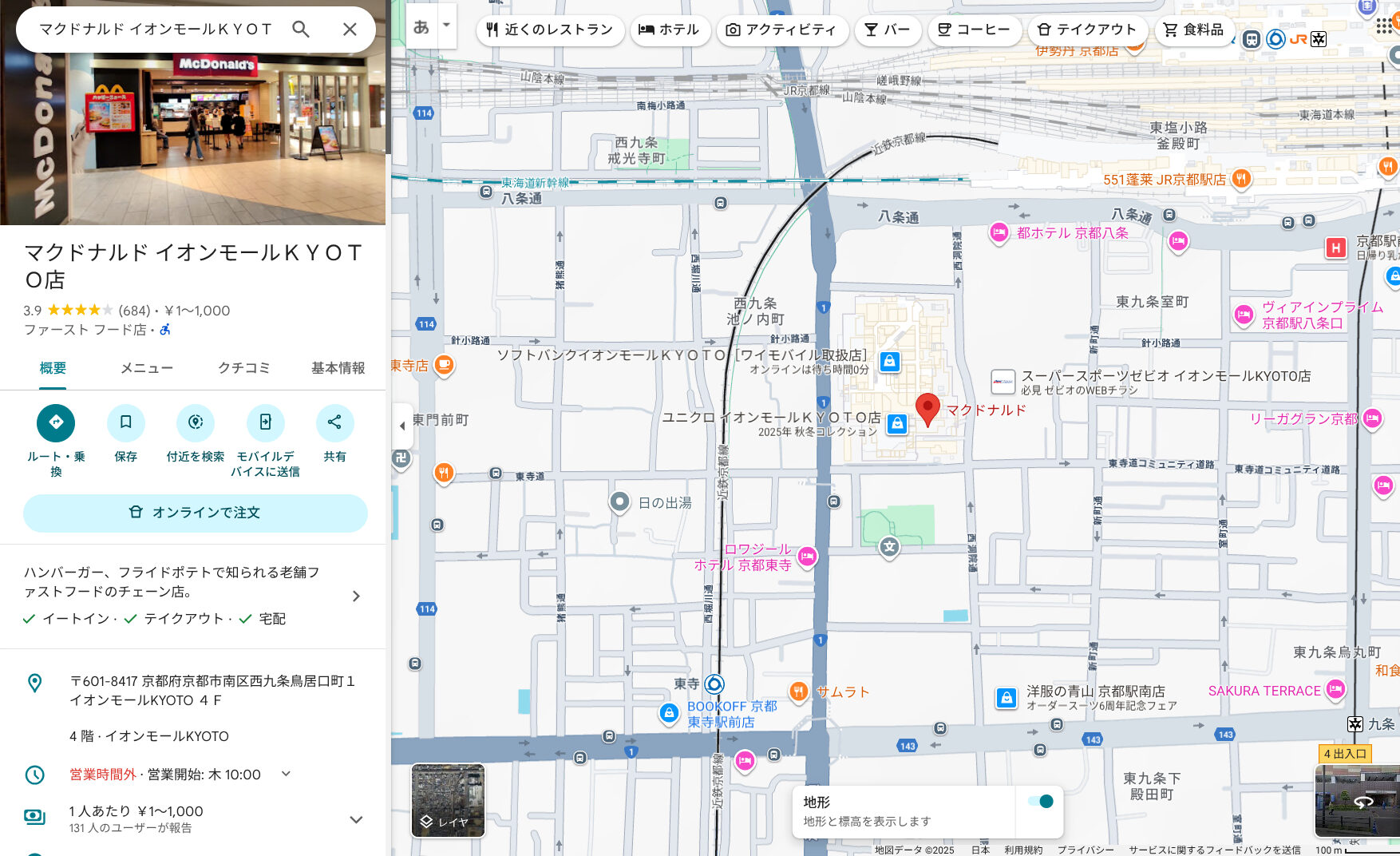Viewport: 1400px width, 856px height.
Task: Open the レイヤ layers thumbnail
Action: (448, 800)
